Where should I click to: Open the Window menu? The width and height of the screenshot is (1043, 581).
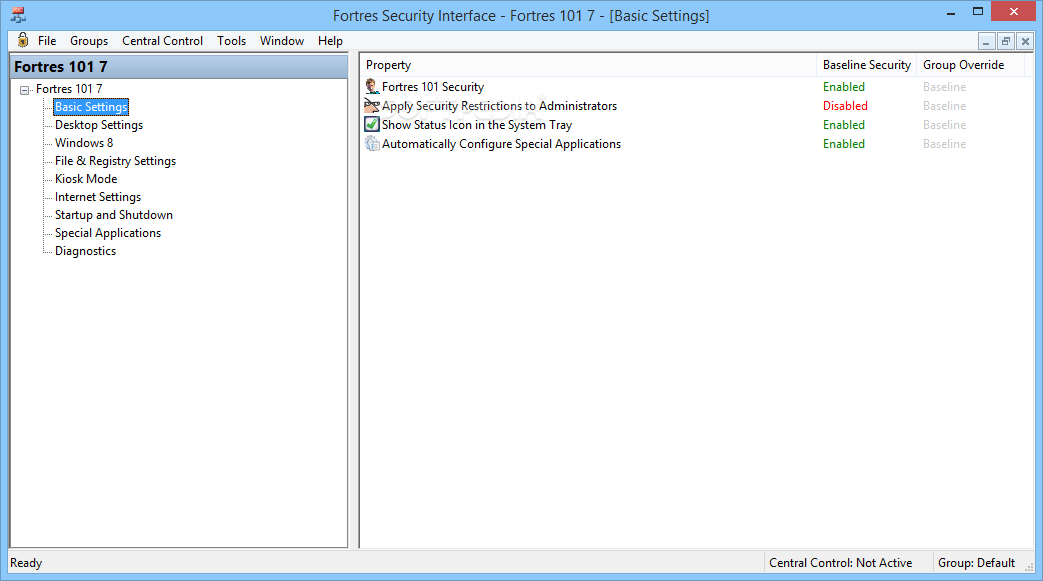pos(281,41)
